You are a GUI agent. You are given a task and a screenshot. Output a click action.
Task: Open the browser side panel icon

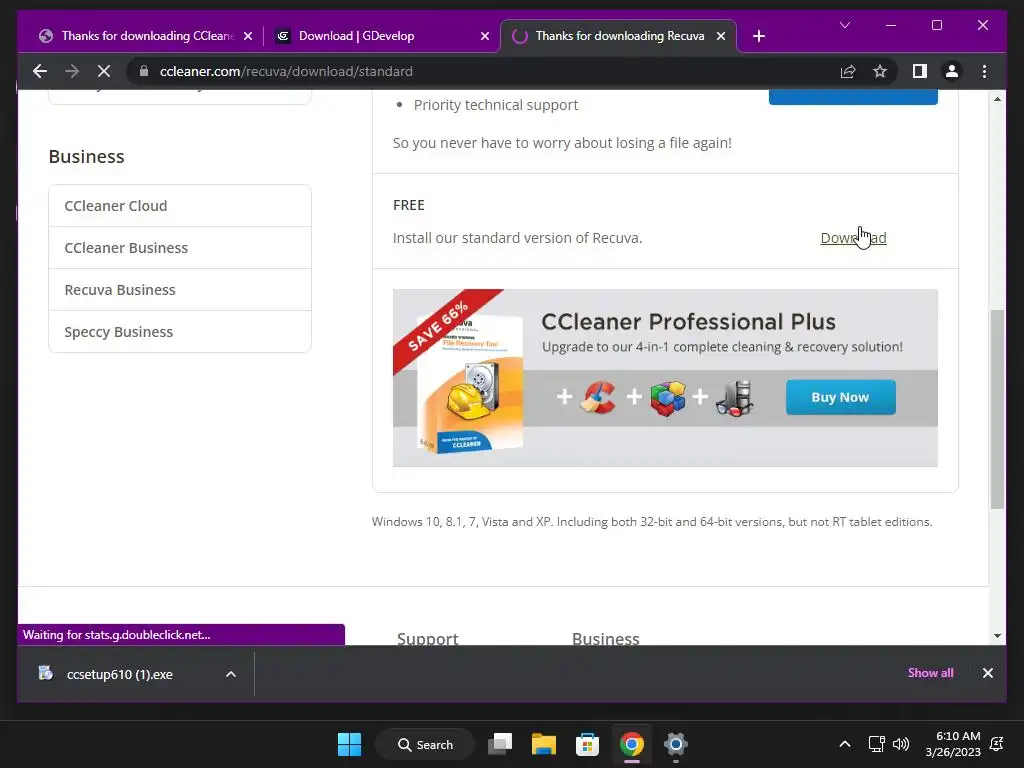pos(920,71)
